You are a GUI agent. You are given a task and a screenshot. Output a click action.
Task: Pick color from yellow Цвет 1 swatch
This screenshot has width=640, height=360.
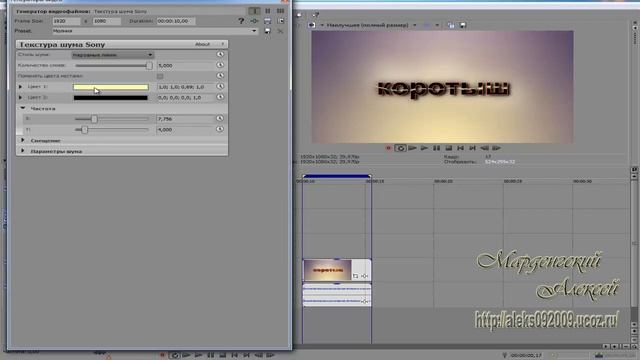pyautogui.click(x=111, y=87)
